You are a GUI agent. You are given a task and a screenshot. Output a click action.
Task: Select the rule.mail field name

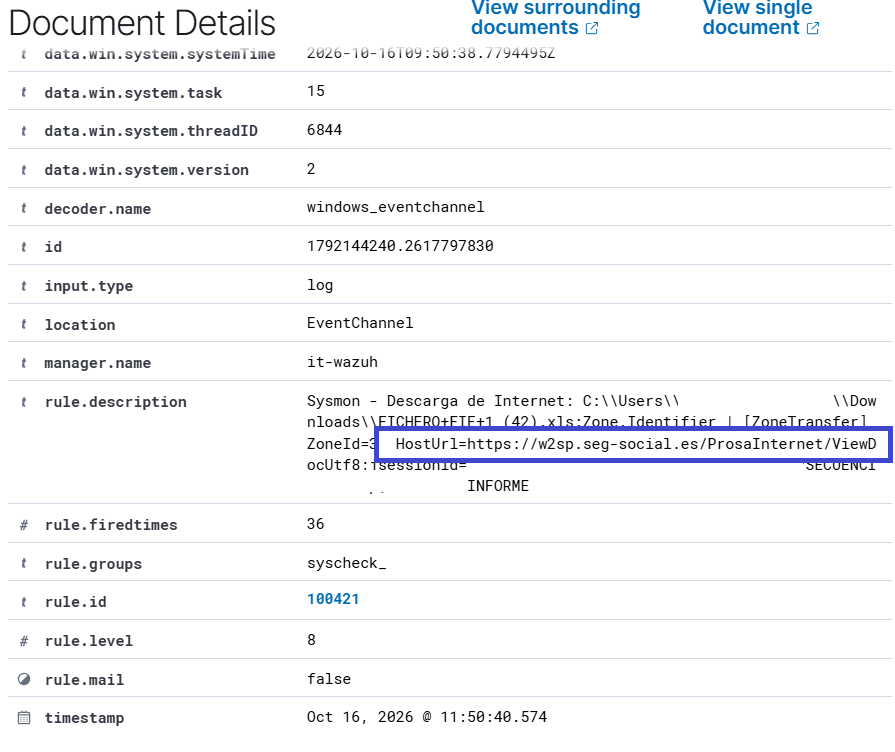coord(84,679)
